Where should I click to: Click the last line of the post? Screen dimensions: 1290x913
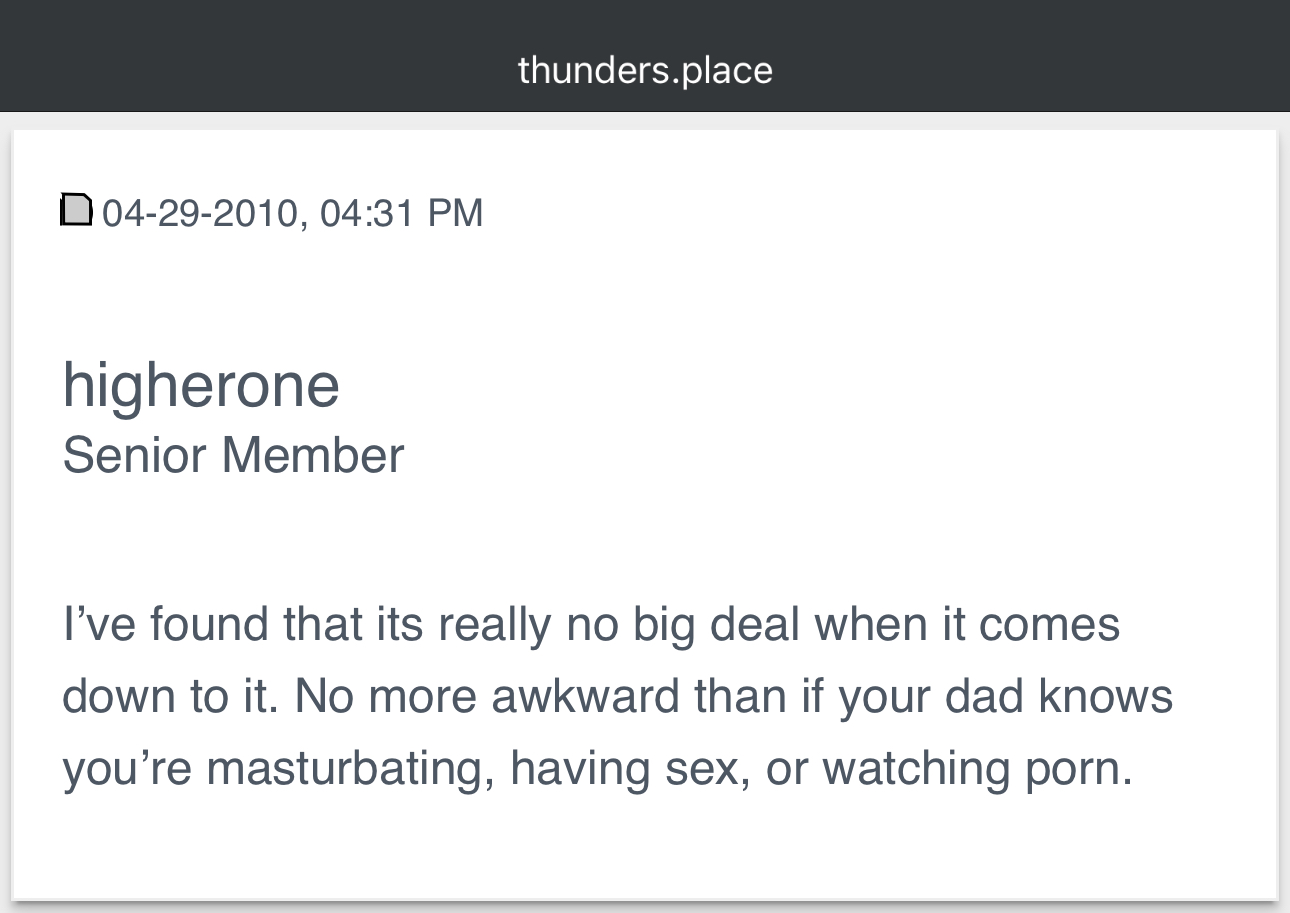(597, 769)
